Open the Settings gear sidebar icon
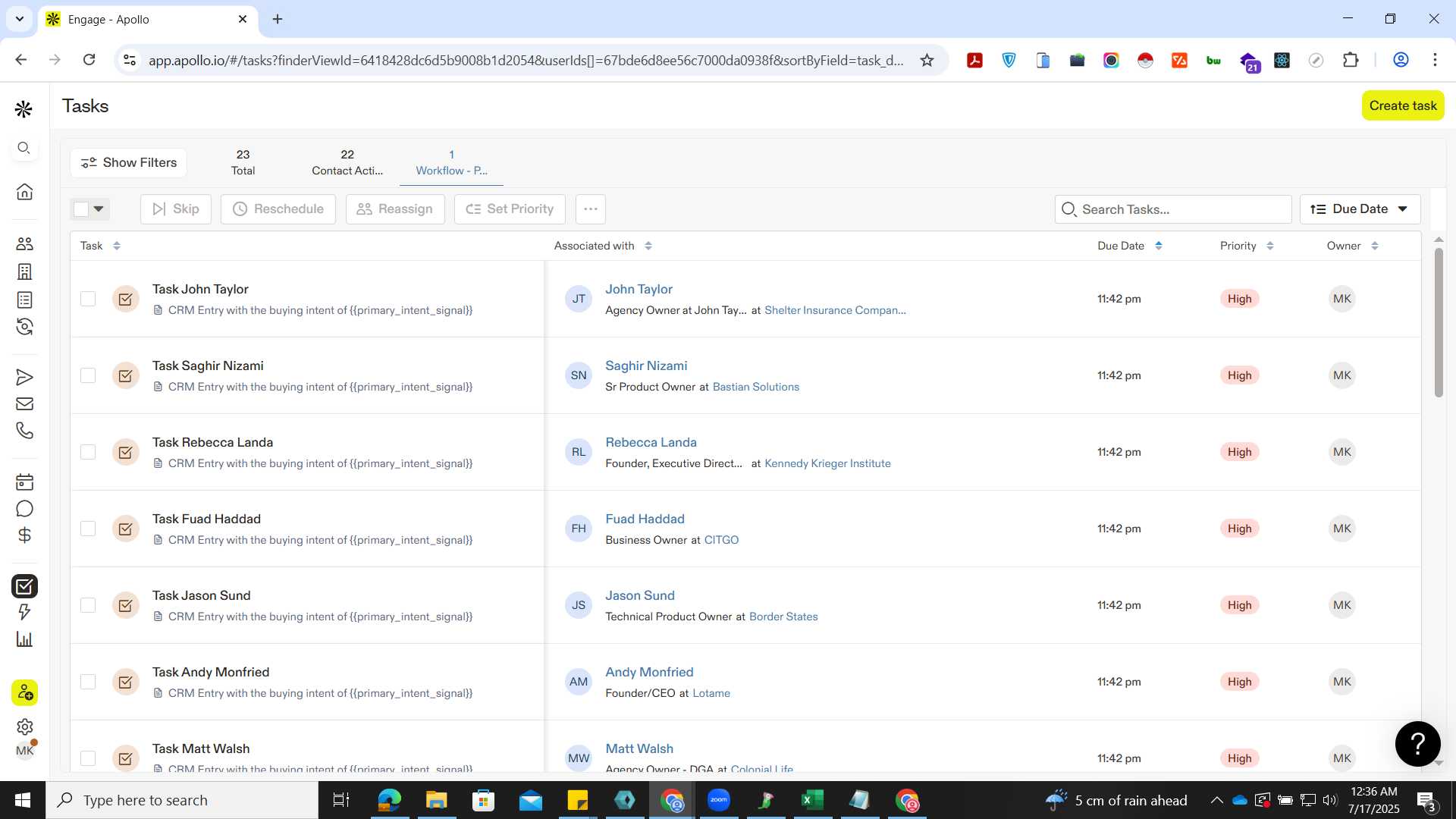Viewport: 1456px width, 819px height. 24,726
